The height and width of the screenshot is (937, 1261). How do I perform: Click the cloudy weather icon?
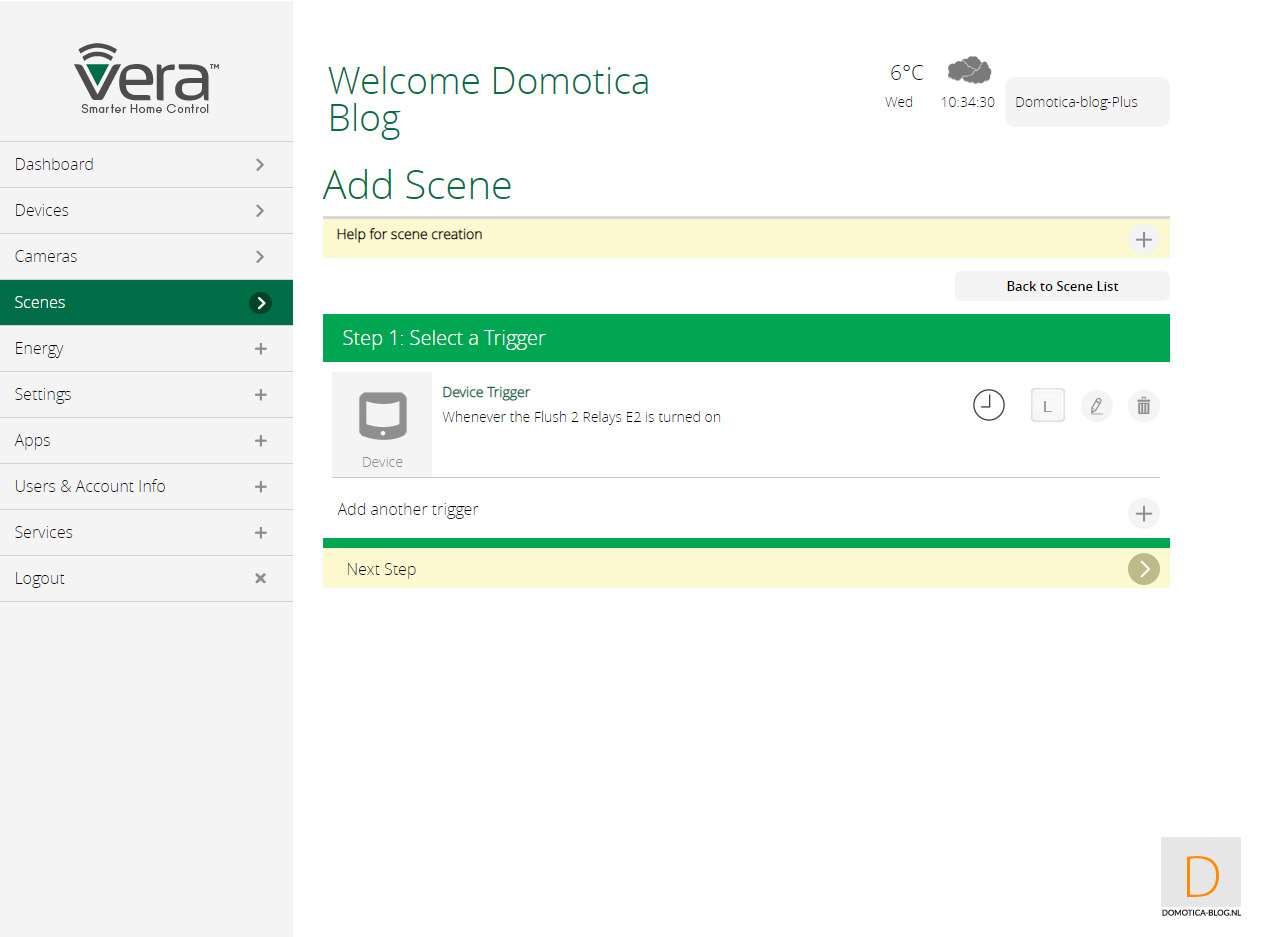tap(968, 71)
